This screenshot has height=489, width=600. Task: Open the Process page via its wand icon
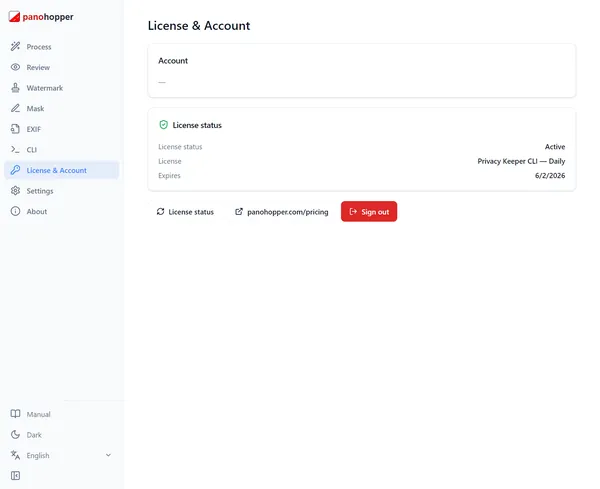(15, 47)
